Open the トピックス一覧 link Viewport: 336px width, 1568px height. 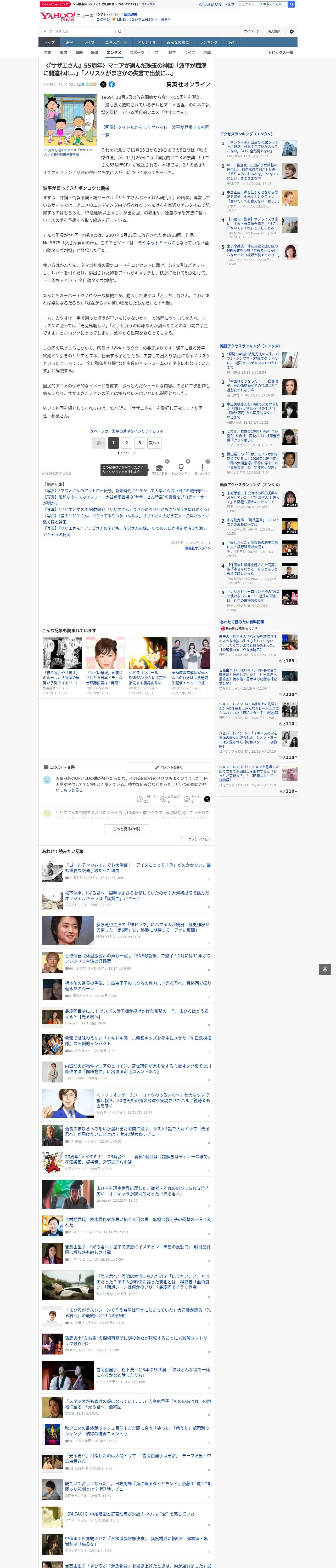pyautogui.click(x=281, y=52)
